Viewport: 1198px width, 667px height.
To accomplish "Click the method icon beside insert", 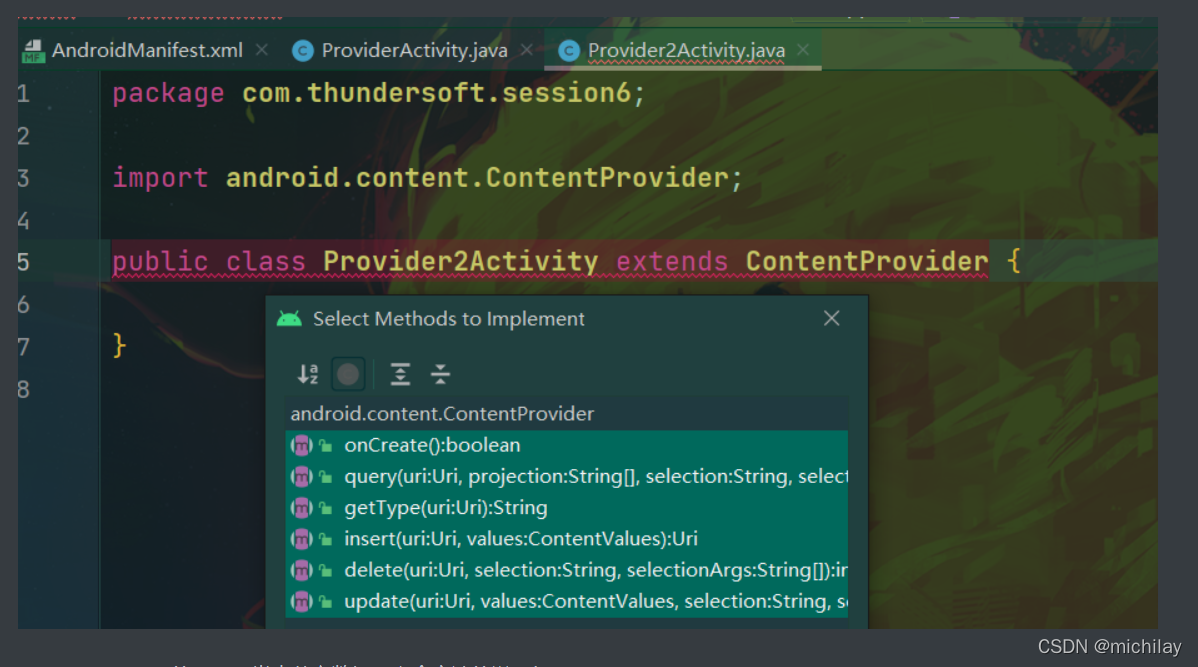I will click(302, 539).
